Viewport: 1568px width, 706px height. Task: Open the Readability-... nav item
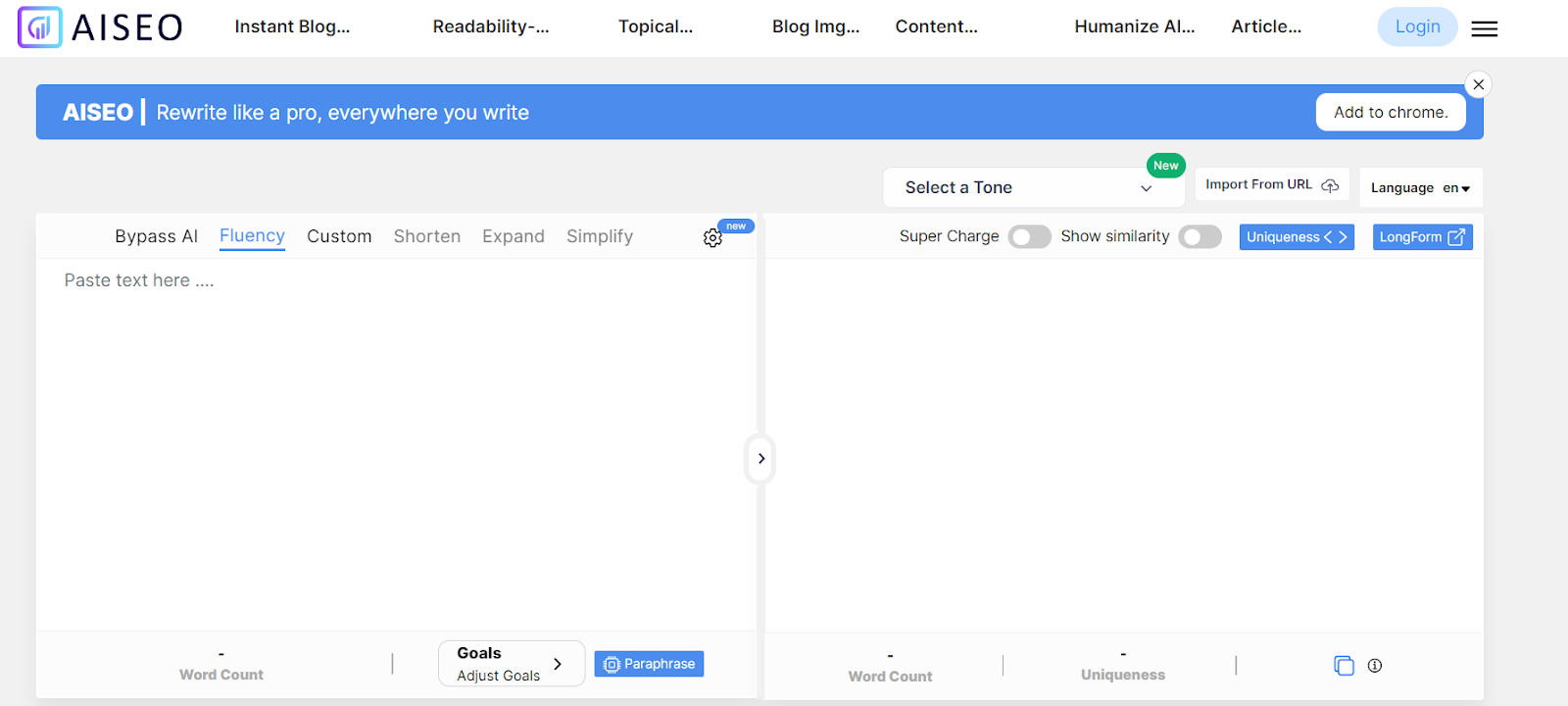tap(491, 26)
